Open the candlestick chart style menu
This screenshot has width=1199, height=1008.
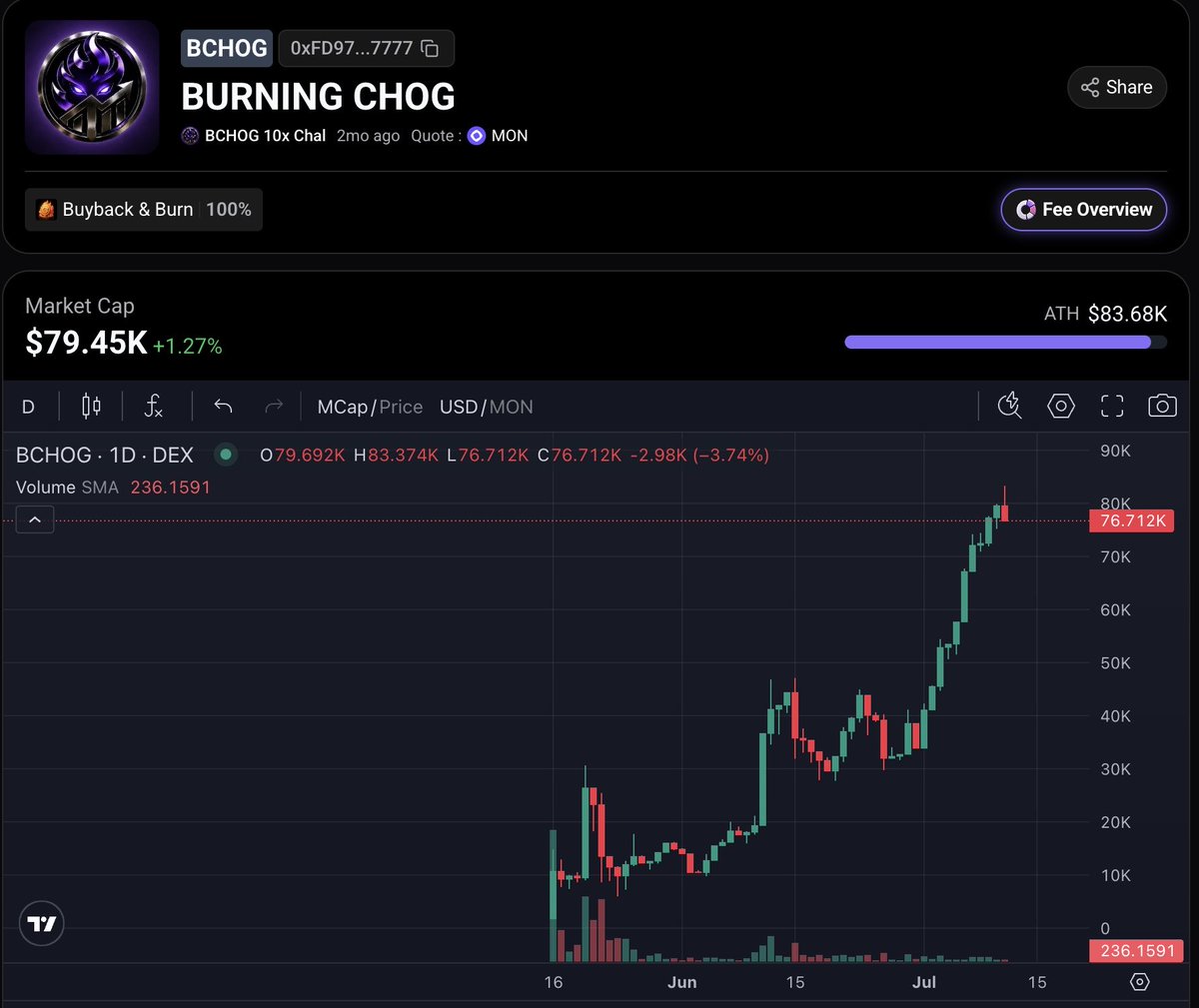point(91,406)
